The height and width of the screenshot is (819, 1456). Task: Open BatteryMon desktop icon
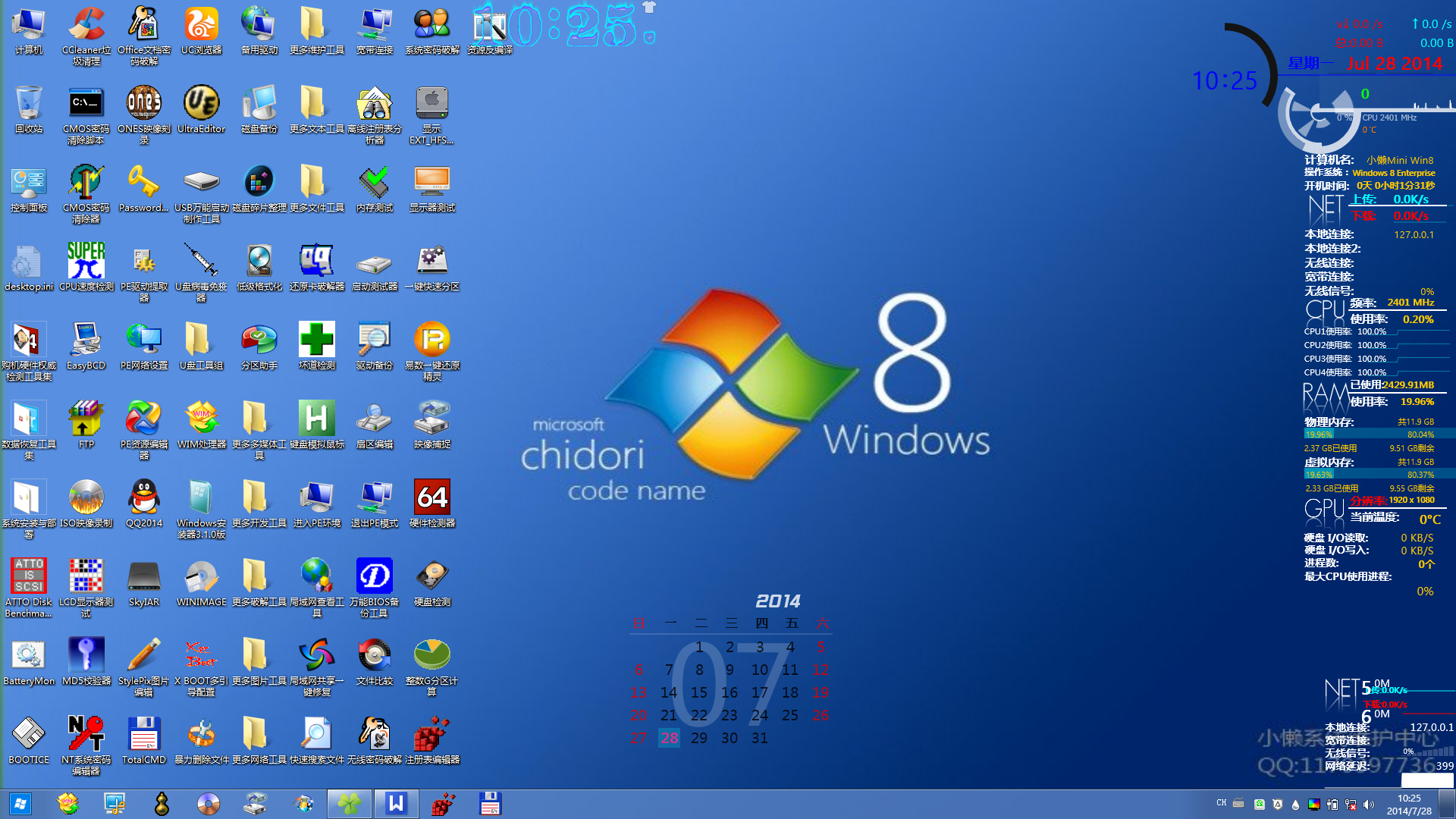(x=29, y=661)
